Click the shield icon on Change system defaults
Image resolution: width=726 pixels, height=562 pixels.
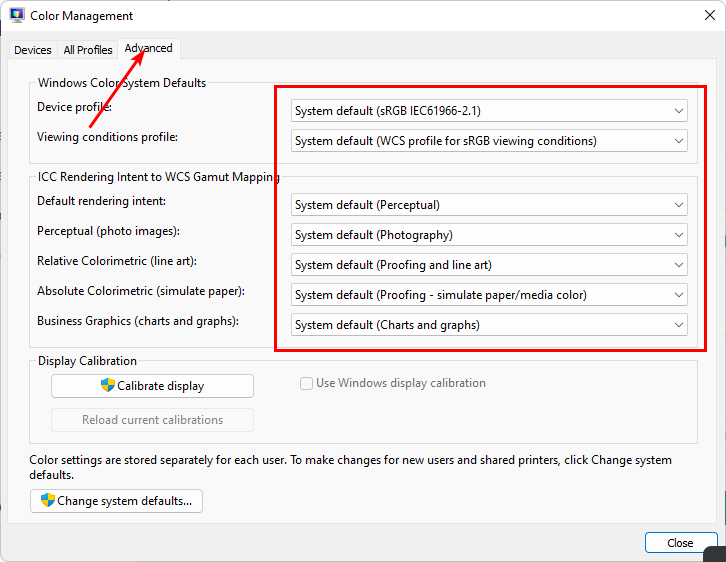click(47, 500)
